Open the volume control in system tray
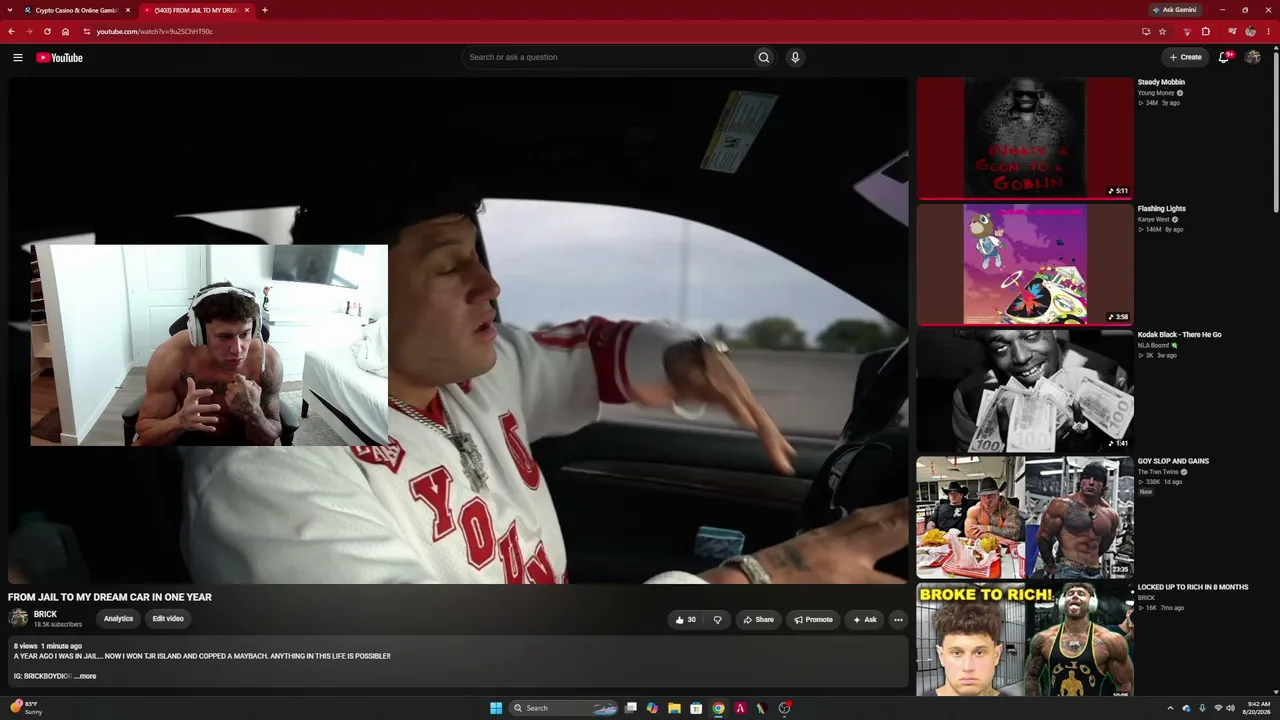 point(1230,708)
